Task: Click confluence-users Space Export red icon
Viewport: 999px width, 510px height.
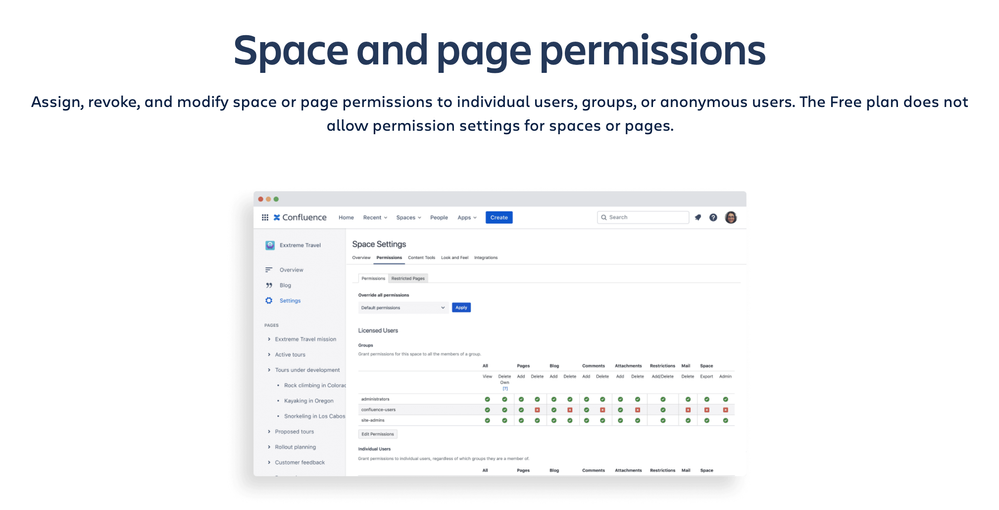Action: [707, 409]
